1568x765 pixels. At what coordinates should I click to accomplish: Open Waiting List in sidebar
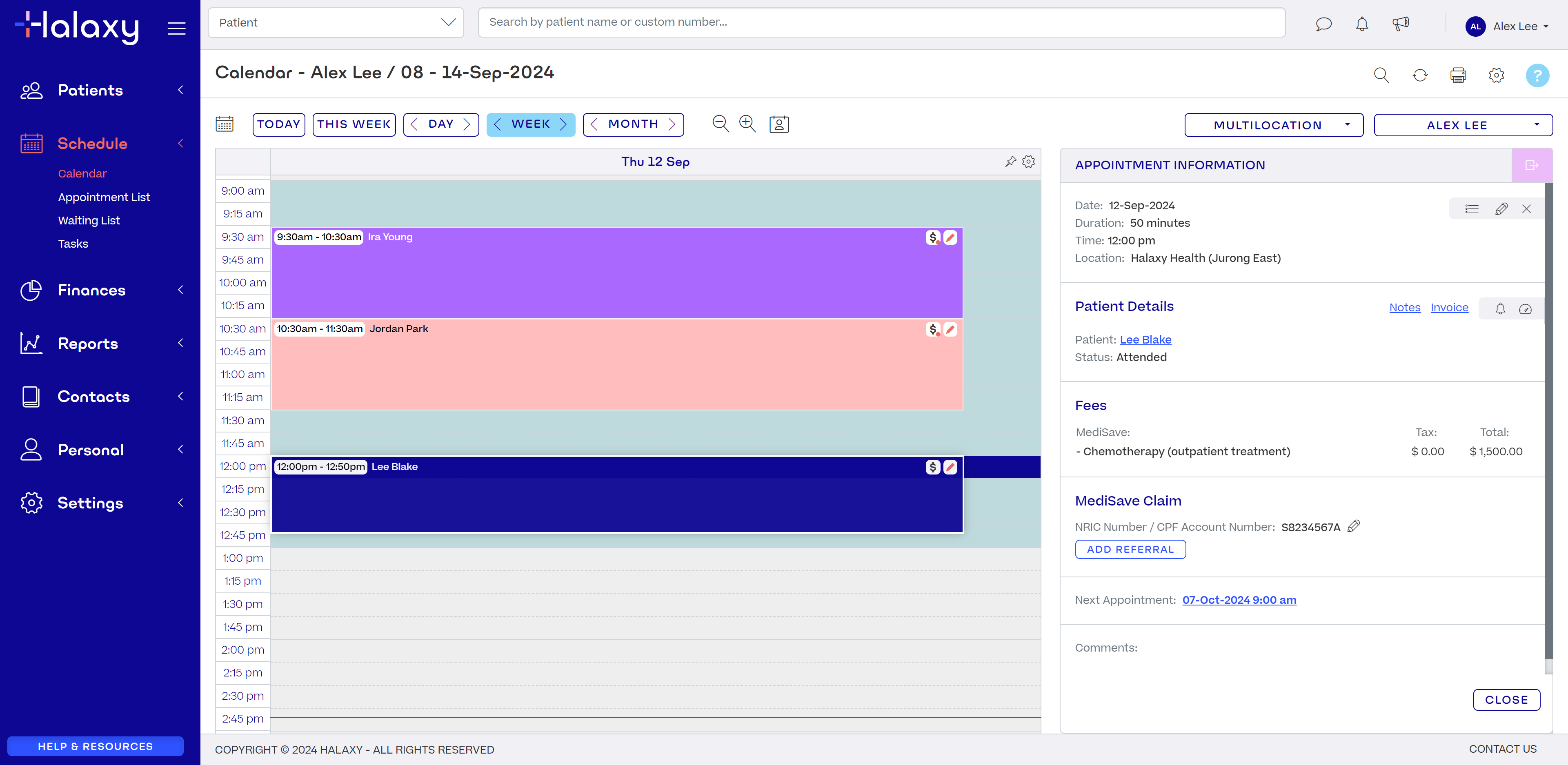coord(89,220)
